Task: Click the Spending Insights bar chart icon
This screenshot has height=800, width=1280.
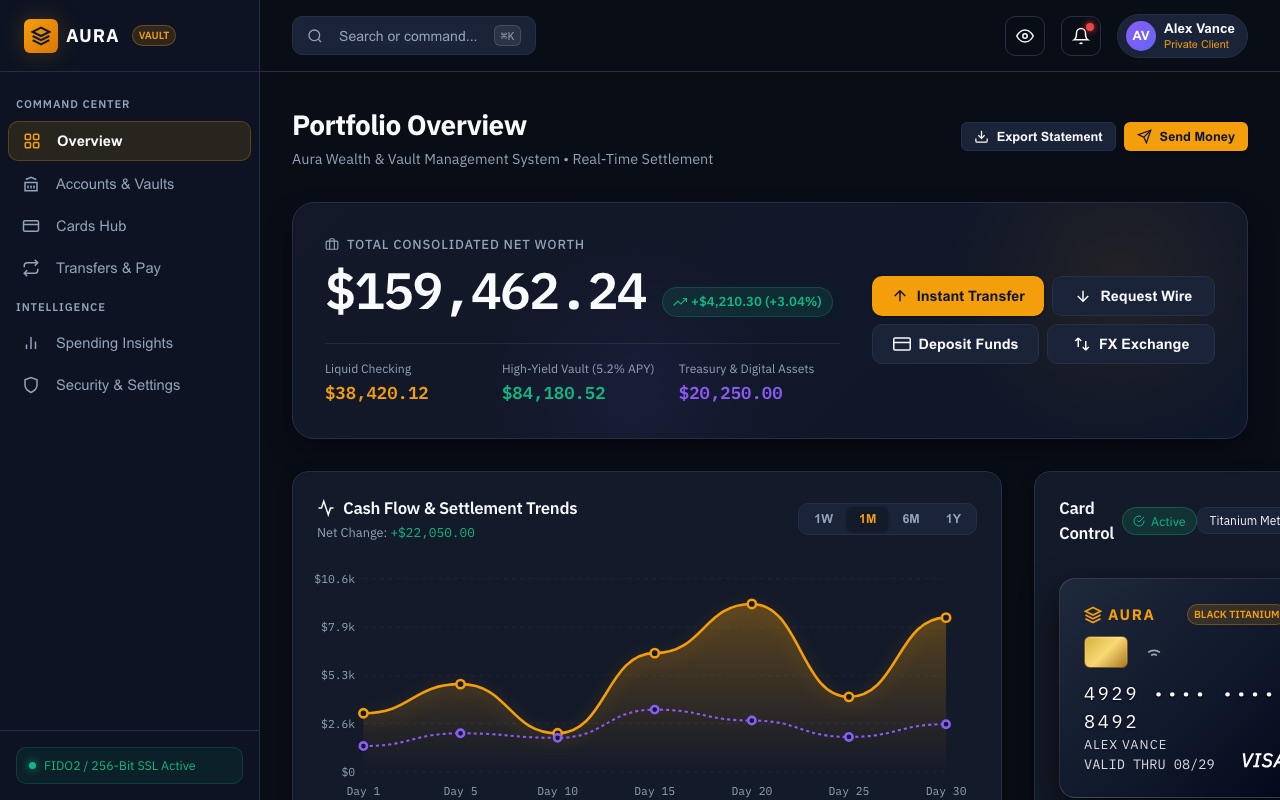Action: tap(31, 343)
